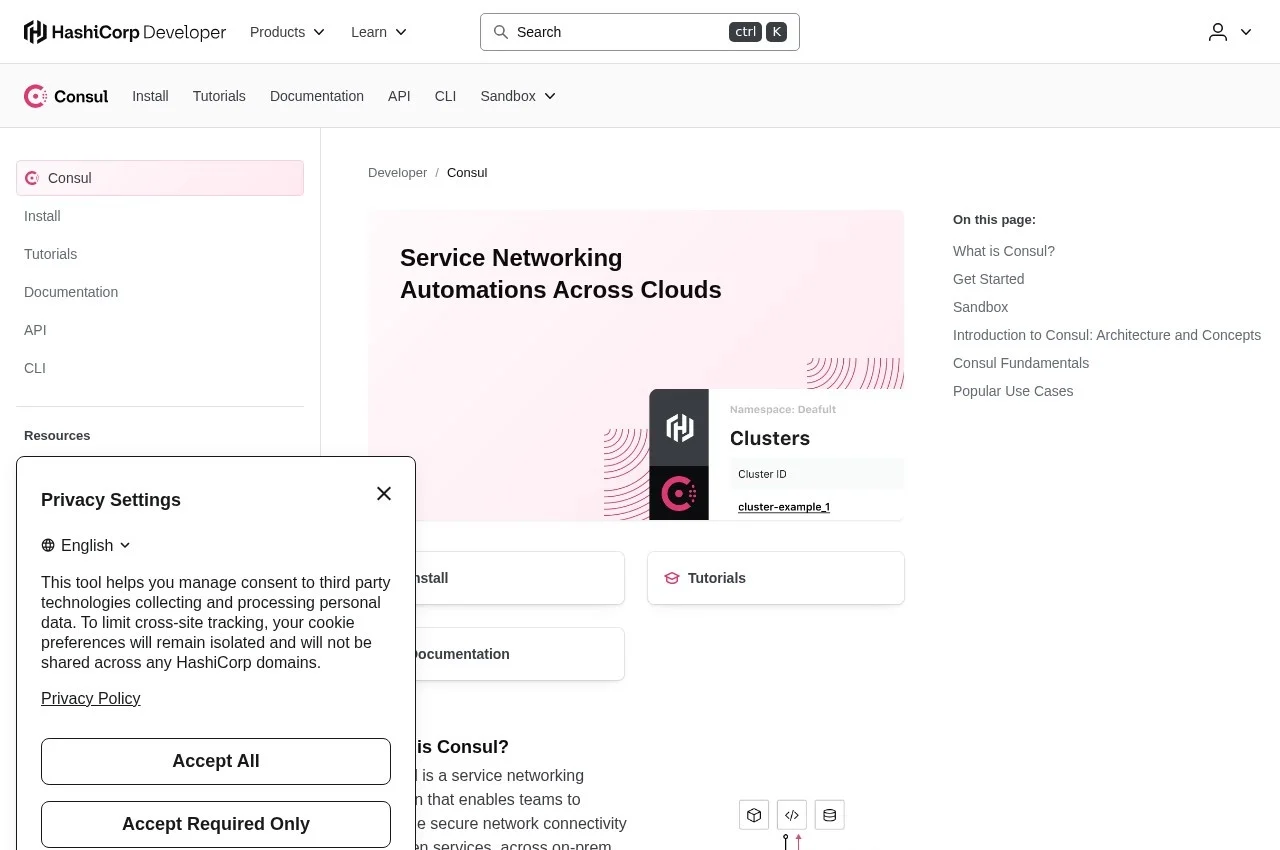Select Install in the left sidebar
1280x850 pixels.
tap(160, 216)
